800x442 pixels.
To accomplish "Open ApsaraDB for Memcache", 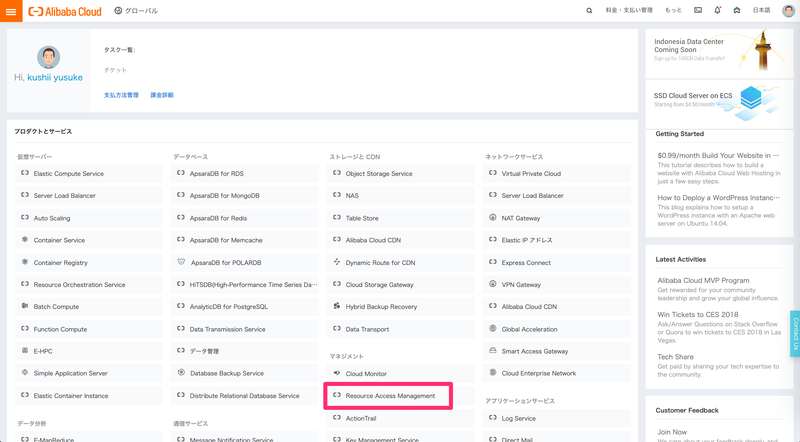I will [244, 240].
